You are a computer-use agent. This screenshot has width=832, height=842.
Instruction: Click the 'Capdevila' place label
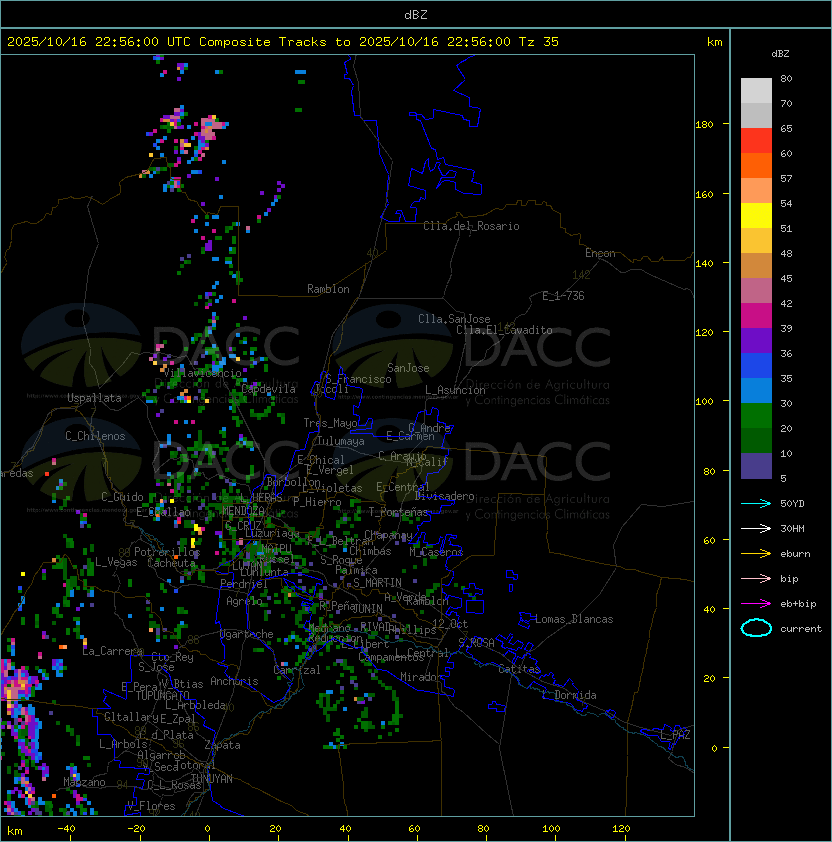[x=268, y=389]
